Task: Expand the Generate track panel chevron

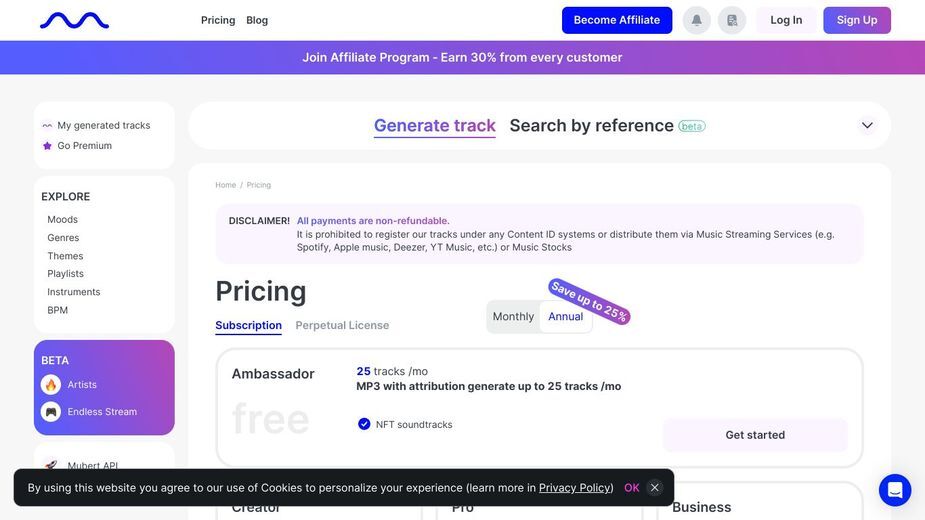Action: [867, 125]
